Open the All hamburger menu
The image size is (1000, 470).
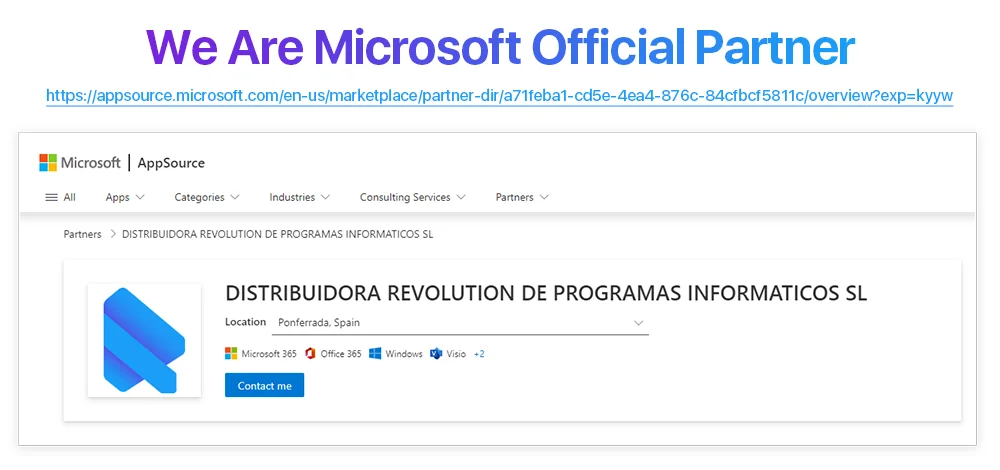pyautogui.click(x=61, y=198)
